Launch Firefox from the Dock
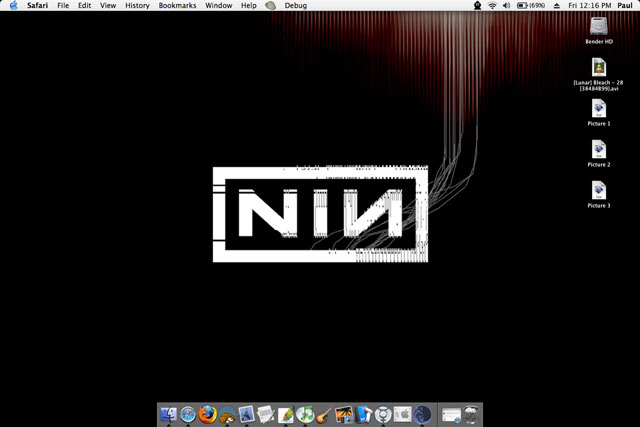This screenshot has height=427, width=640. pyautogui.click(x=207, y=414)
